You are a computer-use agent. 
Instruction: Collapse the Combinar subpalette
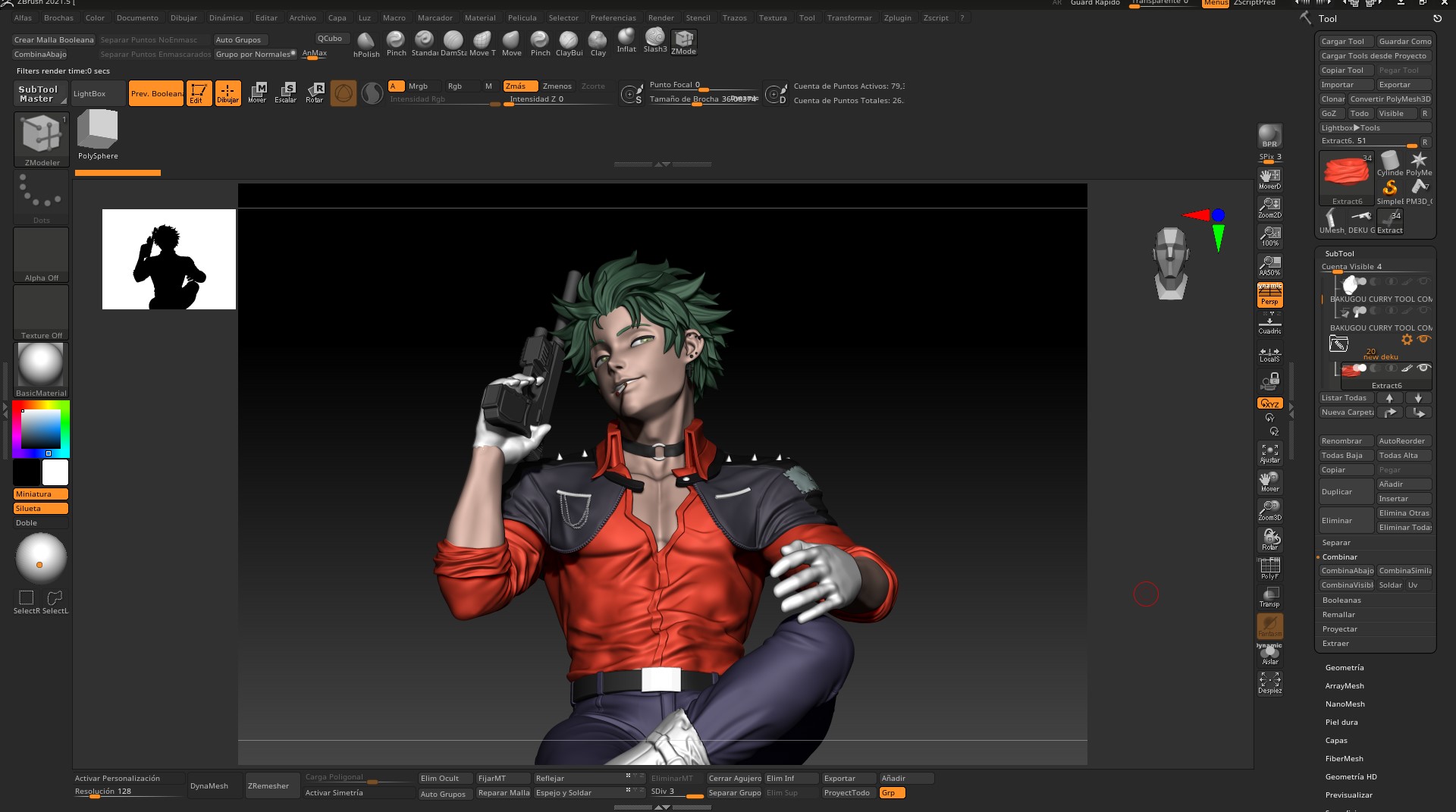click(x=1340, y=557)
